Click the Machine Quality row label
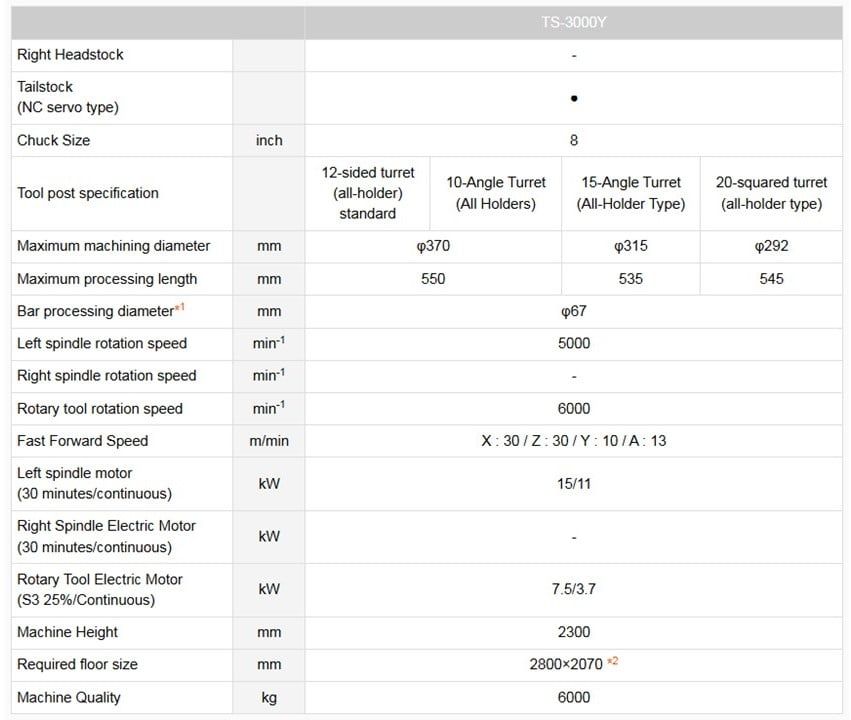This screenshot has width=851, height=720. 69,697
